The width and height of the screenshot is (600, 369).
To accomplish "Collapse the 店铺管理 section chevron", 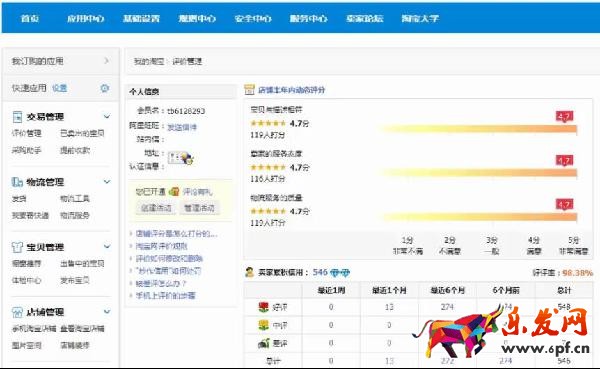I will pos(107,312).
